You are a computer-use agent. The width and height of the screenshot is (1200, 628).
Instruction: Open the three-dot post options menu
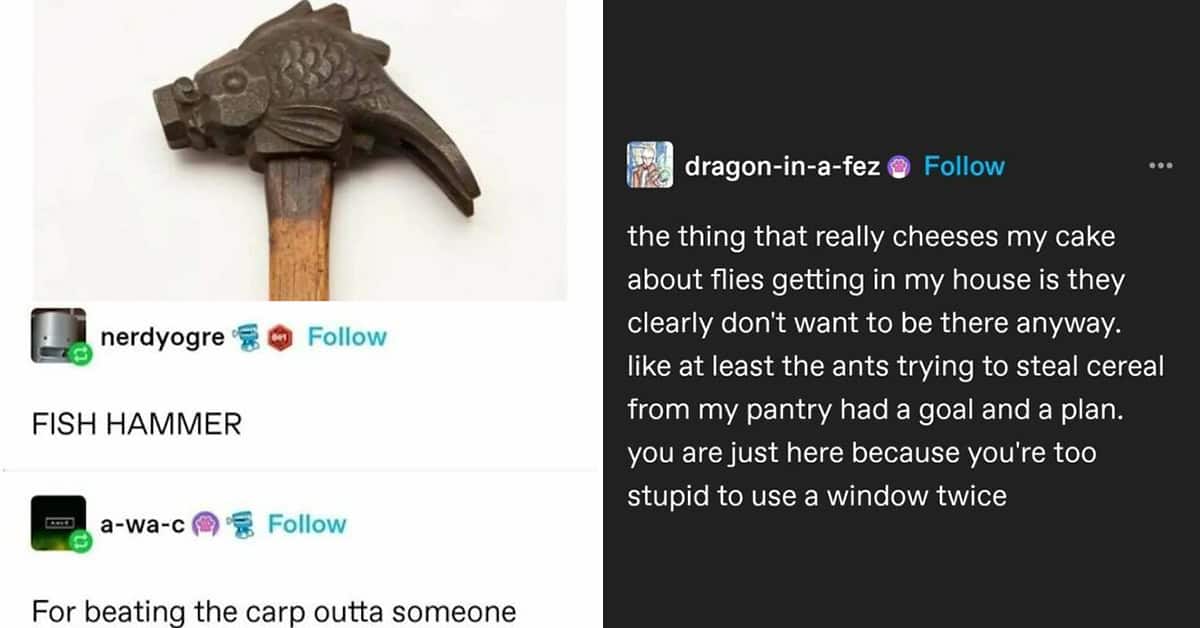pyautogui.click(x=1160, y=166)
